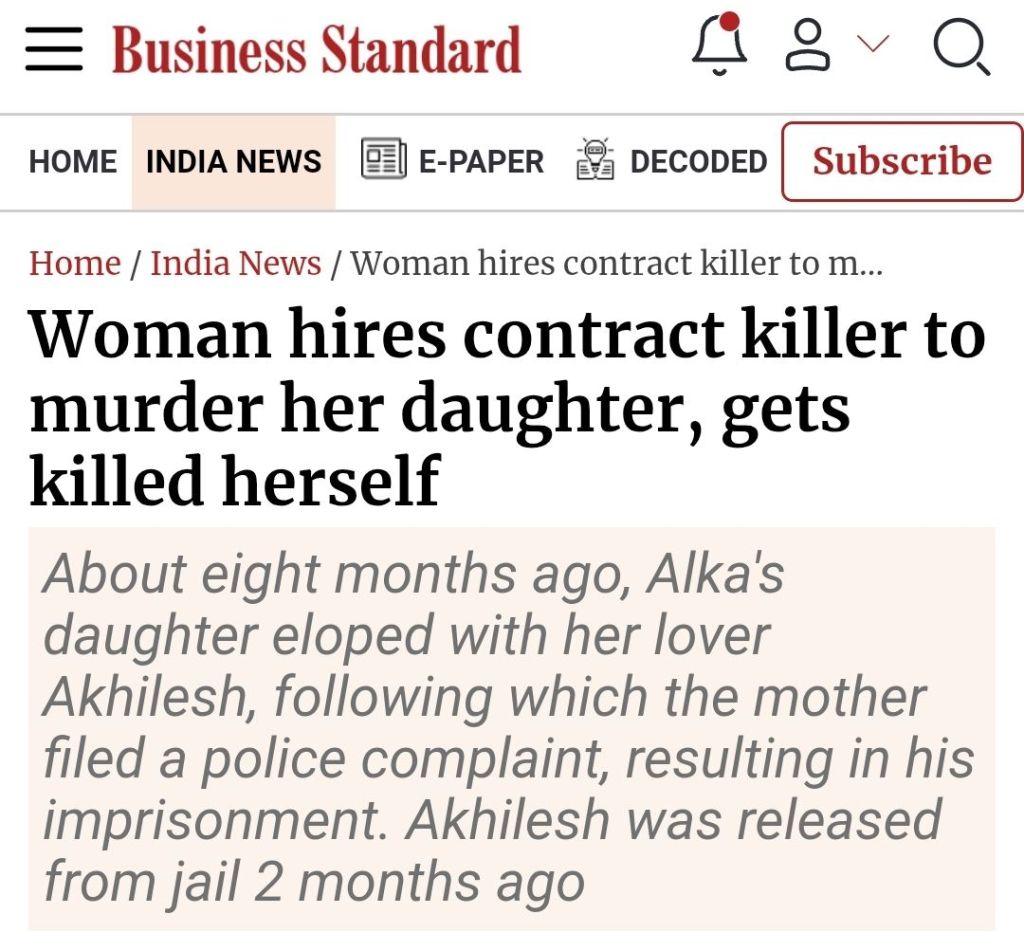Tap the red unread badge on bell
The width and height of the screenshot is (1024, 932).
pyautogui.click(x=730, y=21)
